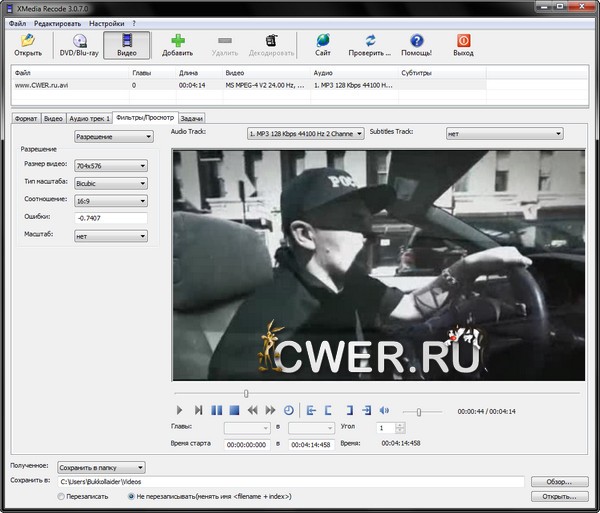Screen dimensions: 600x513
Task: Expand the Размер видео 704x576 dropdown
Action: click(110, 165)
